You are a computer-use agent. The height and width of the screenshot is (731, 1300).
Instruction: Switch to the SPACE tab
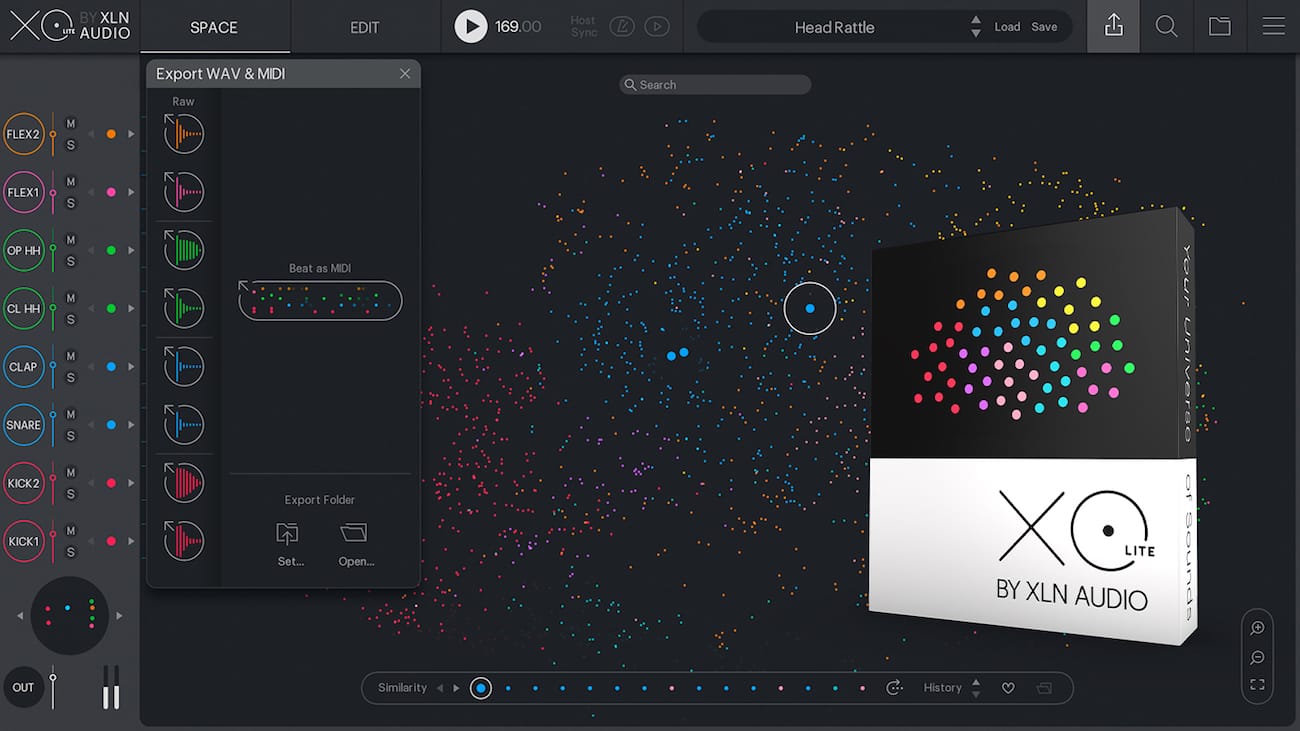click(x=214, y=27)
